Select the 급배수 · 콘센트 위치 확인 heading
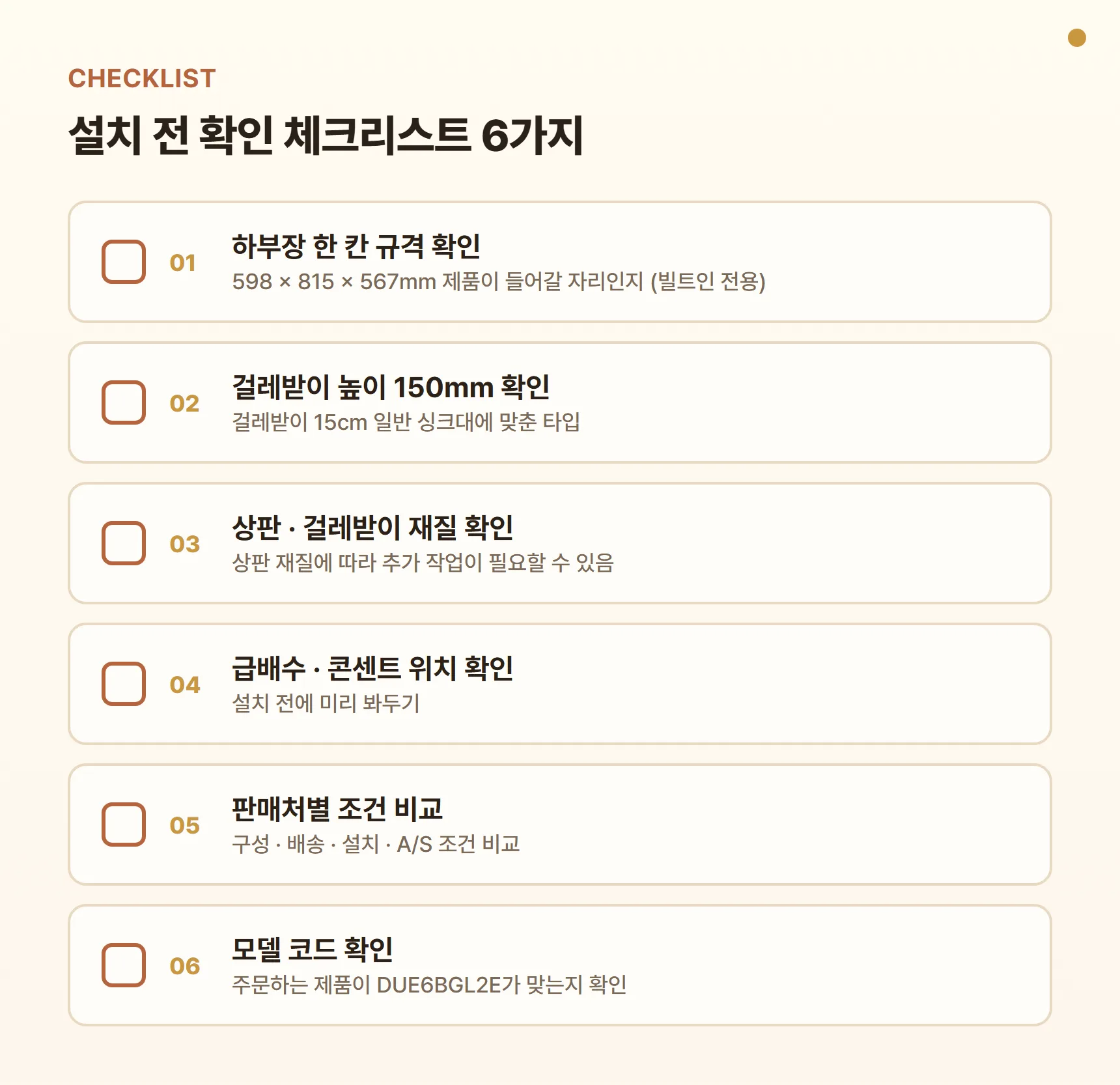This screenshot has height=1085, width=1120. tap(372, 668)
